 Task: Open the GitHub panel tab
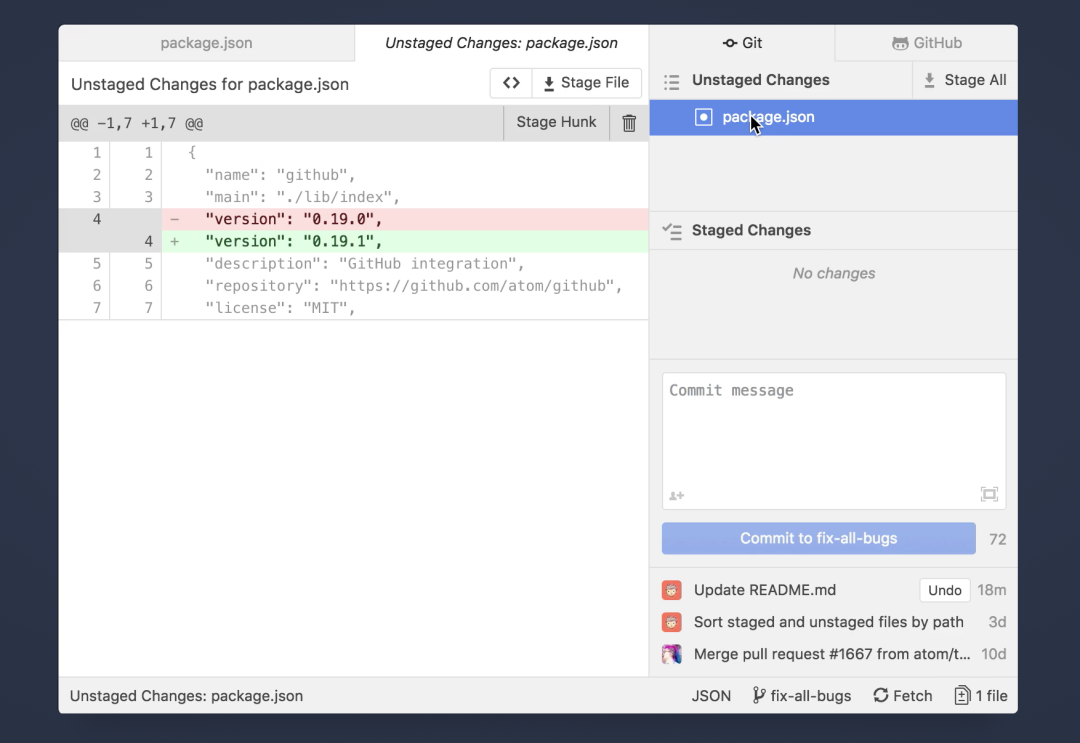pyautogui.click(x=926, y=43)
